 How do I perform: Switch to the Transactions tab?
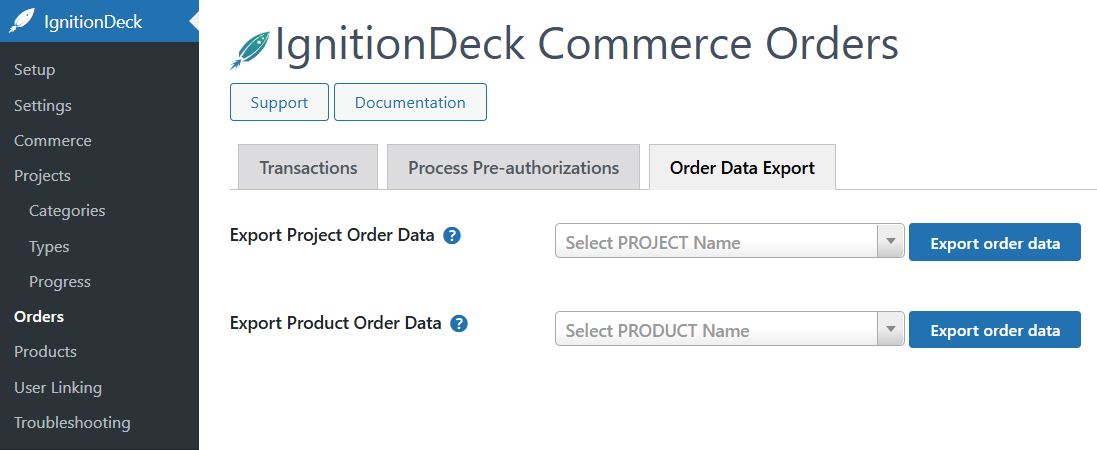(308, 168)
